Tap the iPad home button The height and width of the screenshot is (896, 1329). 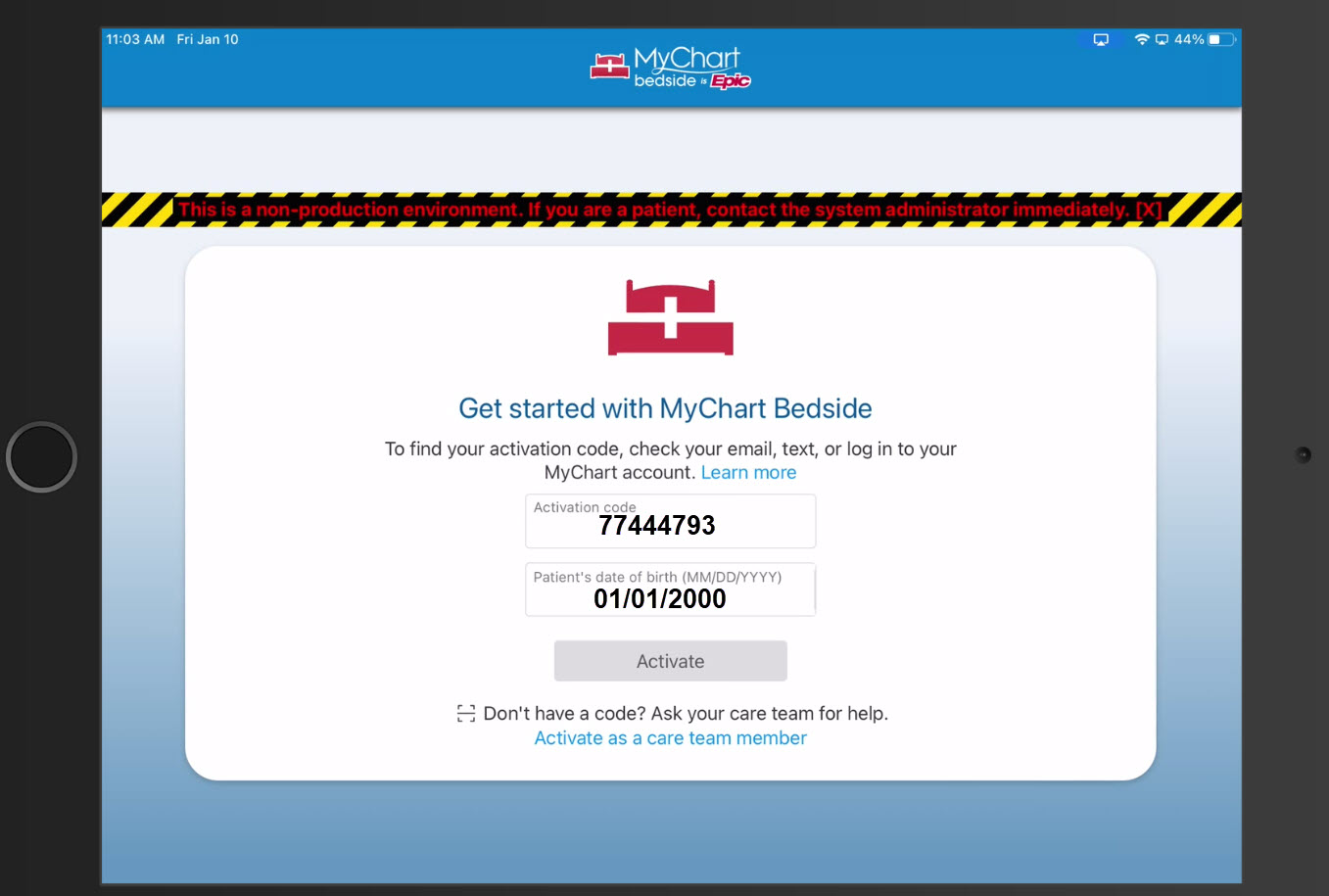coord(41,457)
